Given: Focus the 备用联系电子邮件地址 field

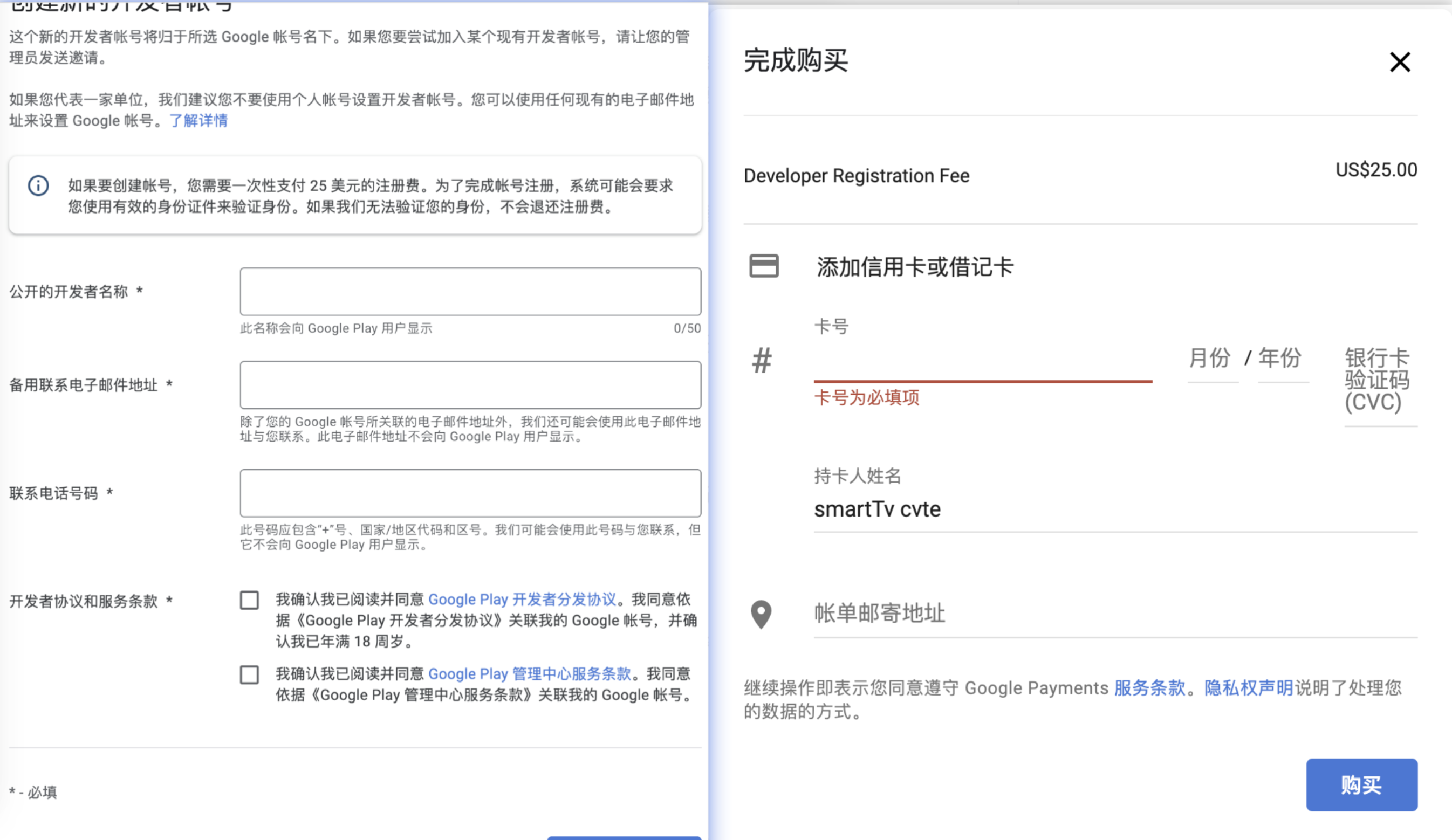Looking at the screenshot, I should point(470,385).
